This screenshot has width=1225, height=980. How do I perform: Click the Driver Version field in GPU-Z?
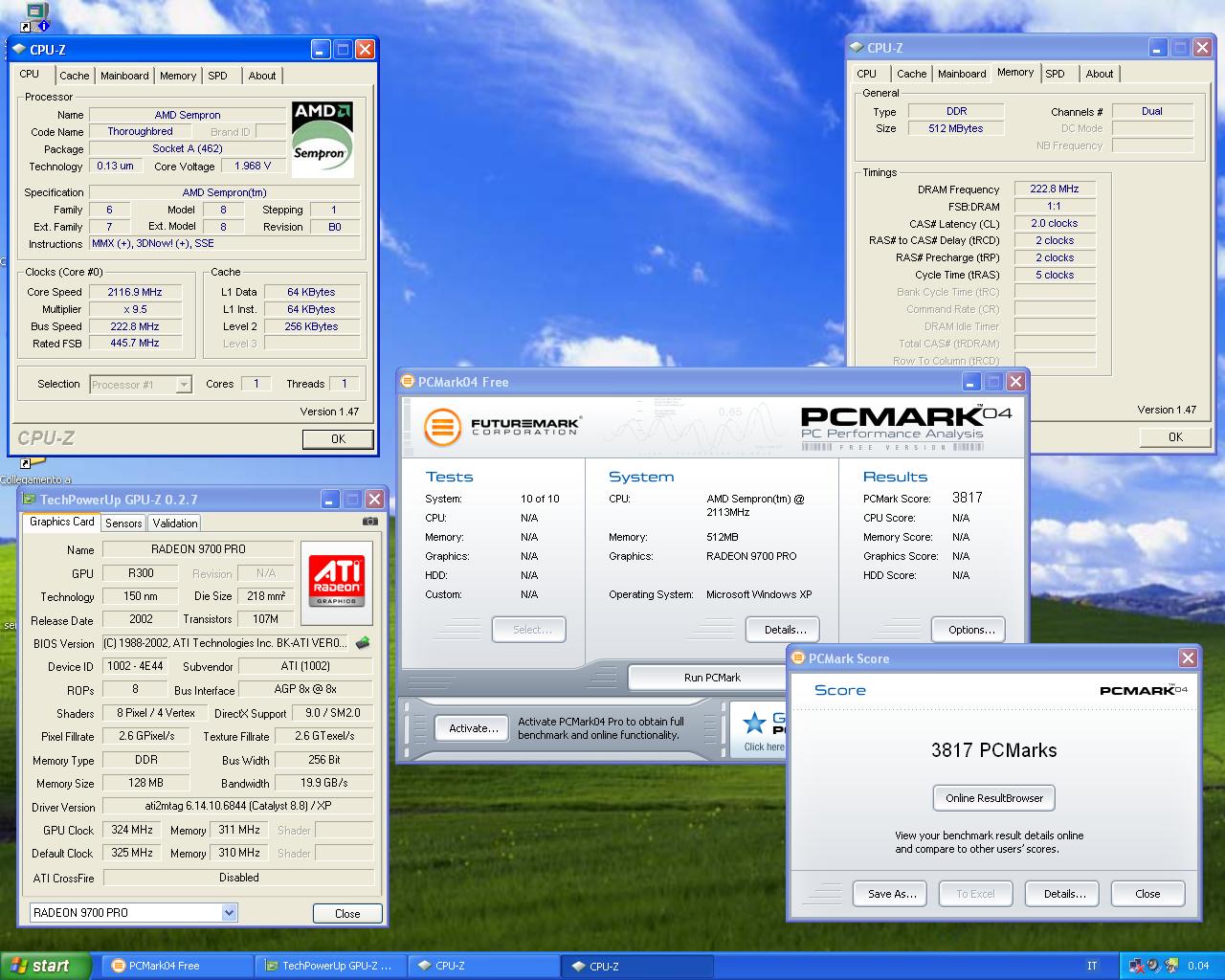pos(238,806)
